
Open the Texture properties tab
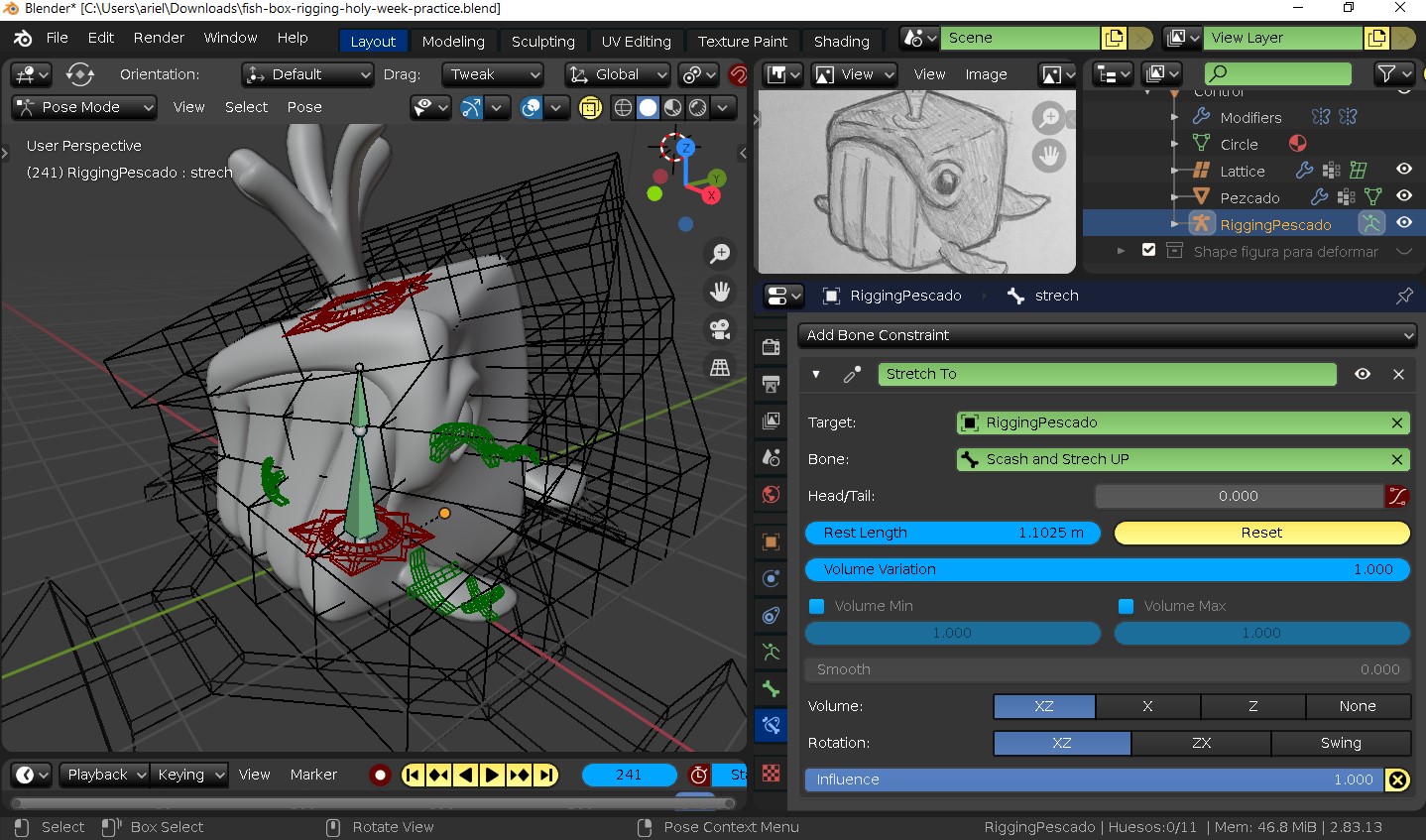click(x=771, y=774)
